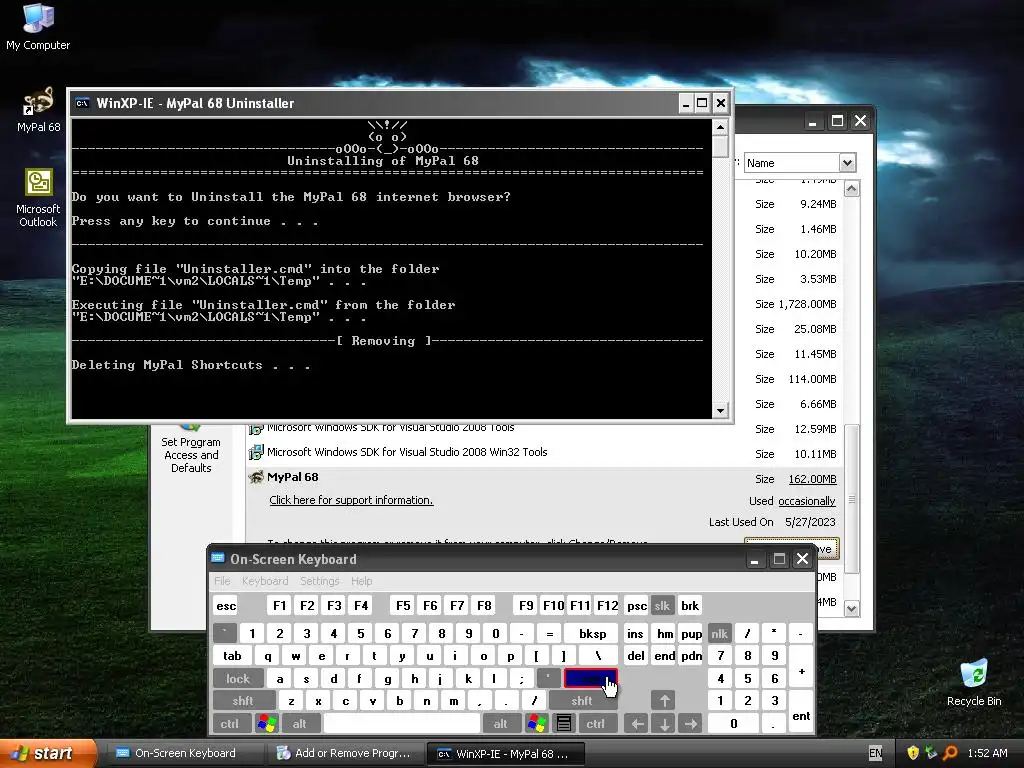Click the right Windows logo key on keyboard
The width and height of the screenshot is (1024, 768).
pos(537,724)
